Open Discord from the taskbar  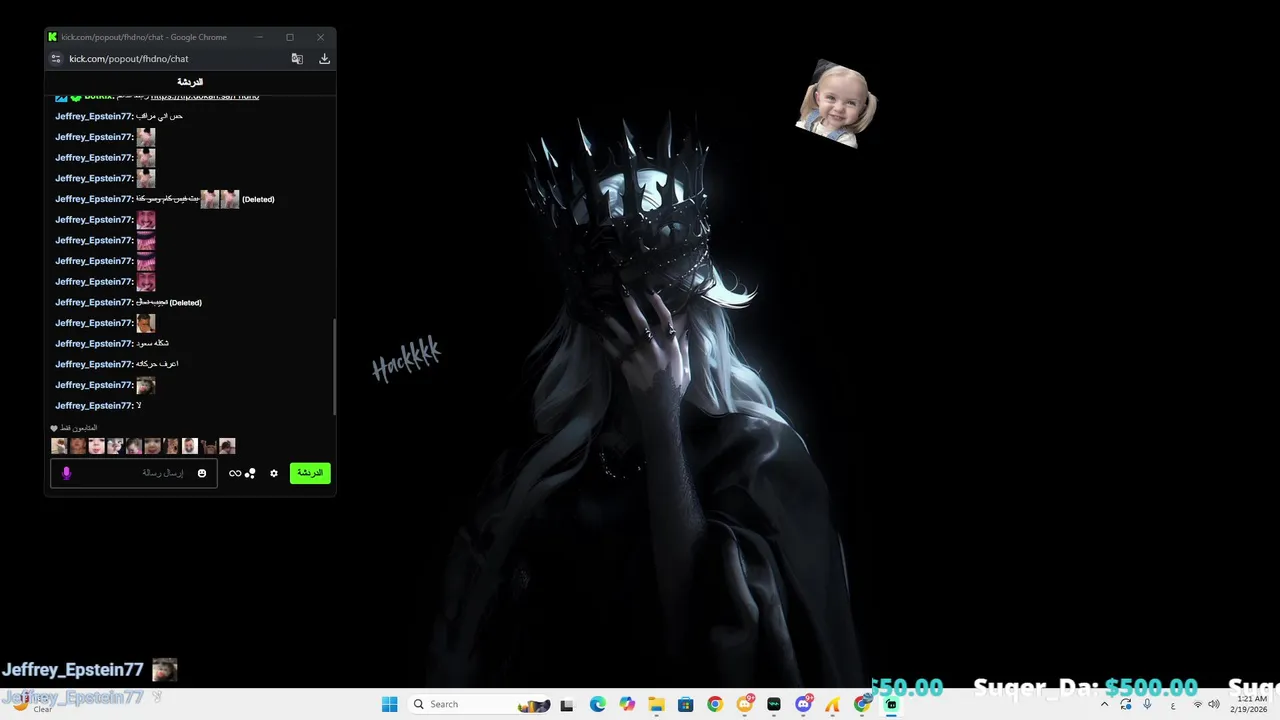[803, 704]
